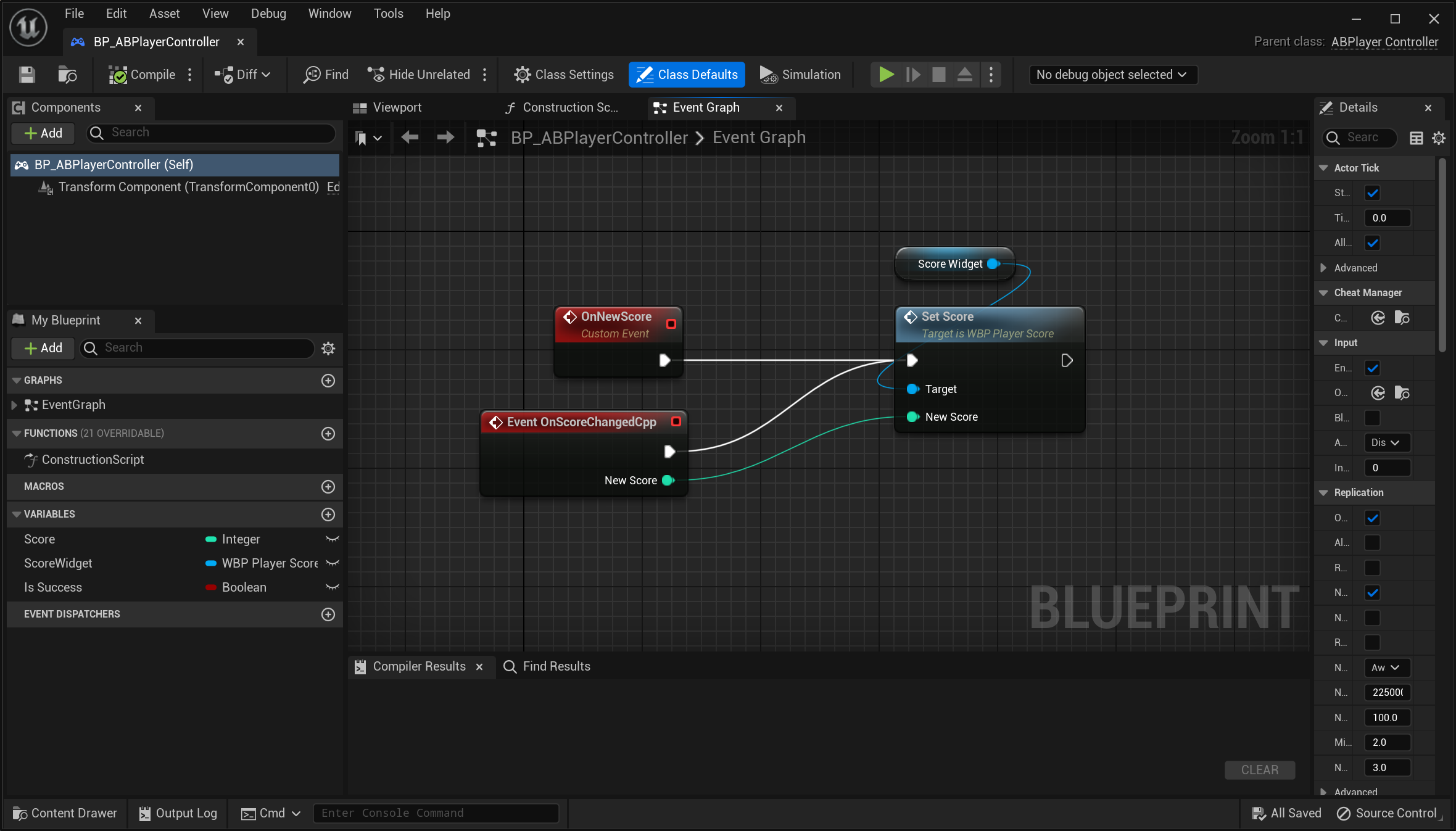
Task: Open the Output Log
Action: (178, 813)
